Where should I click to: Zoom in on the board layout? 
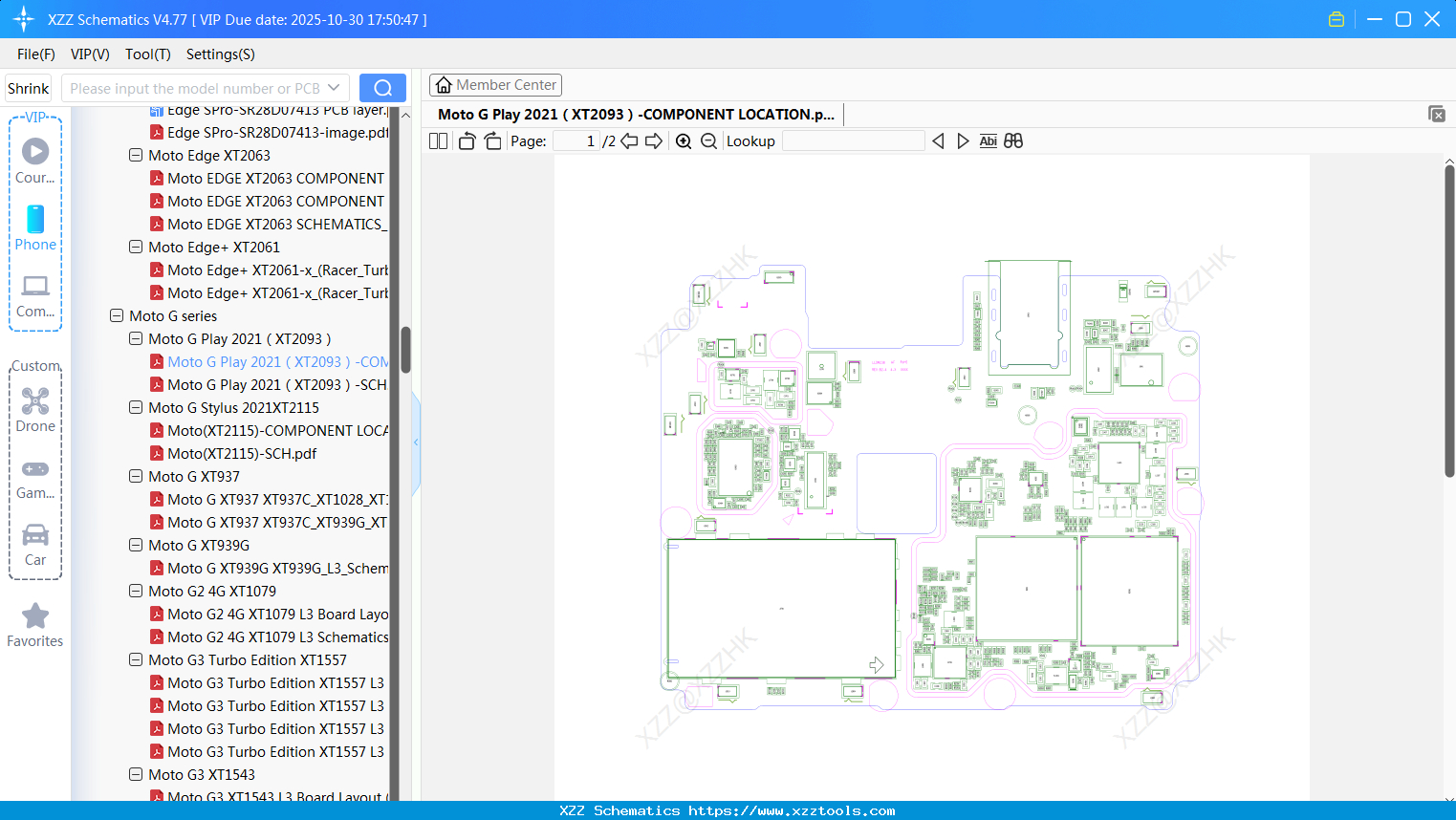[x=684, y=140]
